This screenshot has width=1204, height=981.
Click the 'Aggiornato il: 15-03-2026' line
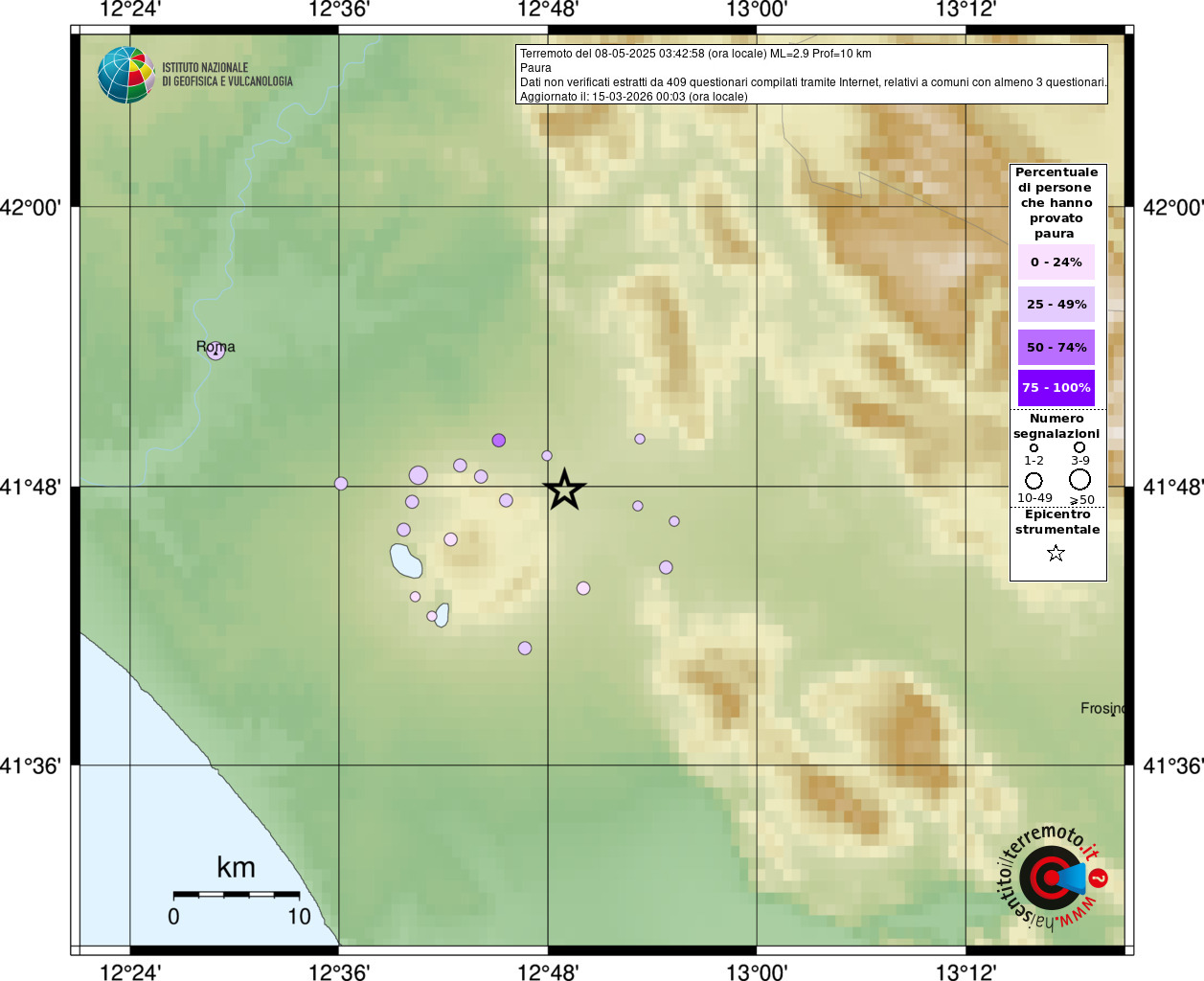pos(634,97)
